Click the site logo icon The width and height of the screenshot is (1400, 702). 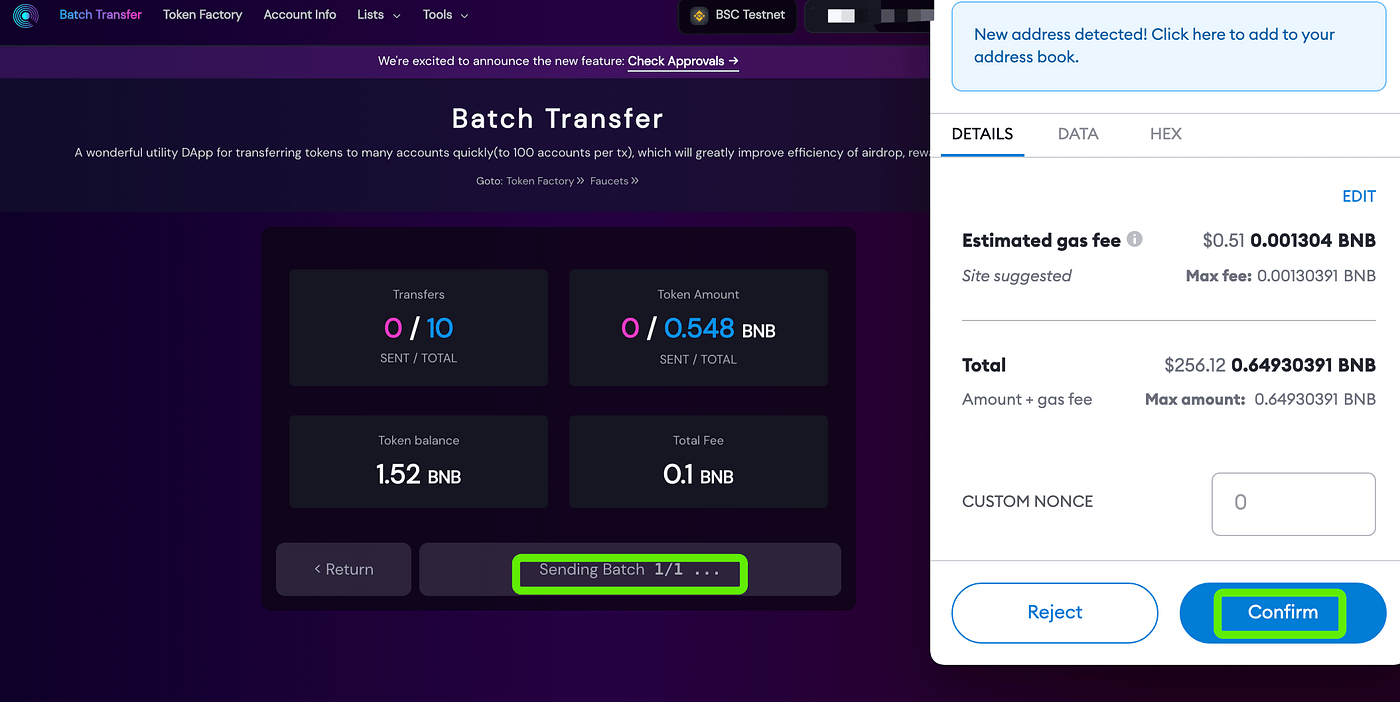[25, 16]
